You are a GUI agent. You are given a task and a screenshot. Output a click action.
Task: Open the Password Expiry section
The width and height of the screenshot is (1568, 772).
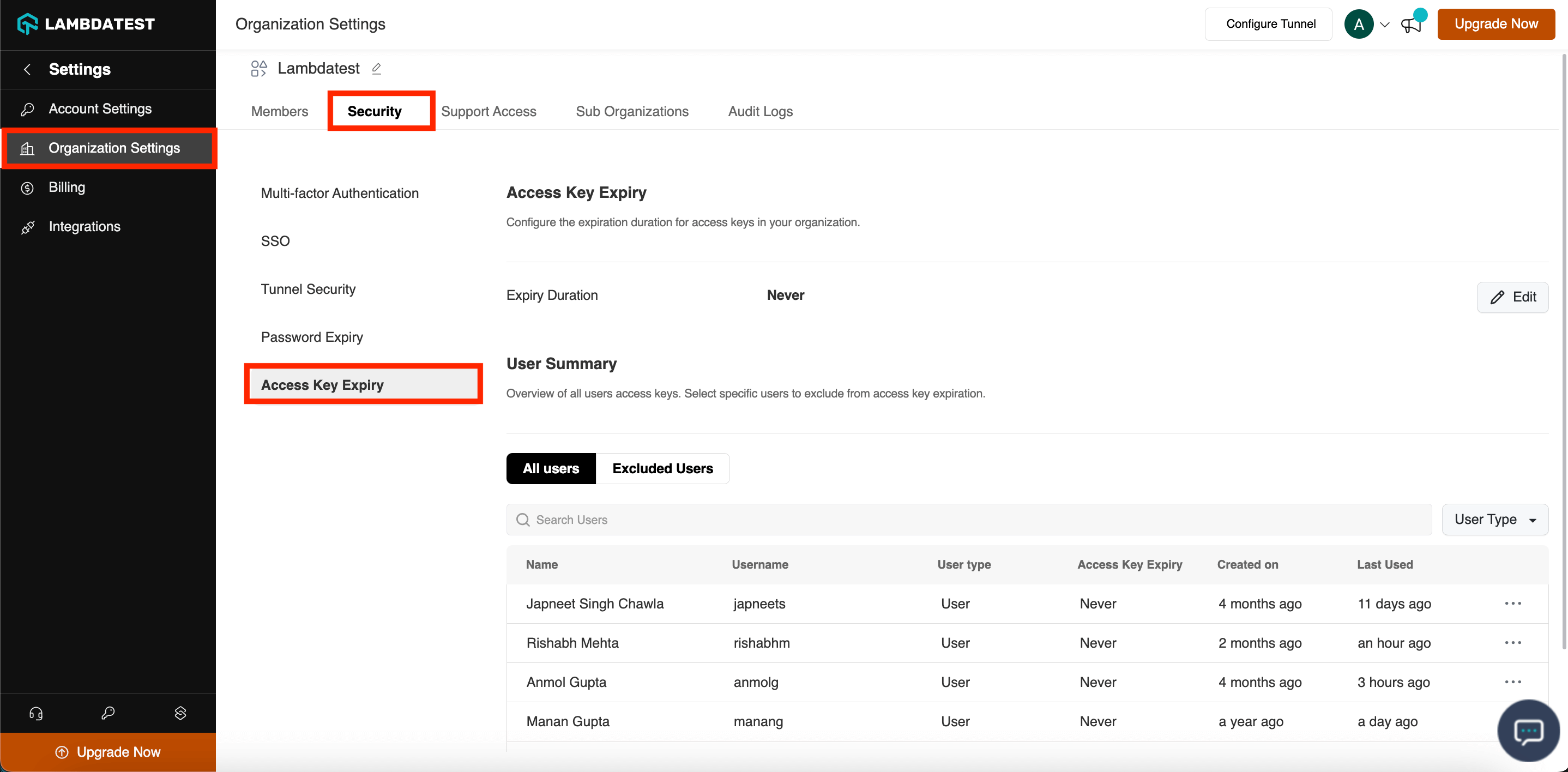(x=312, y=337)
